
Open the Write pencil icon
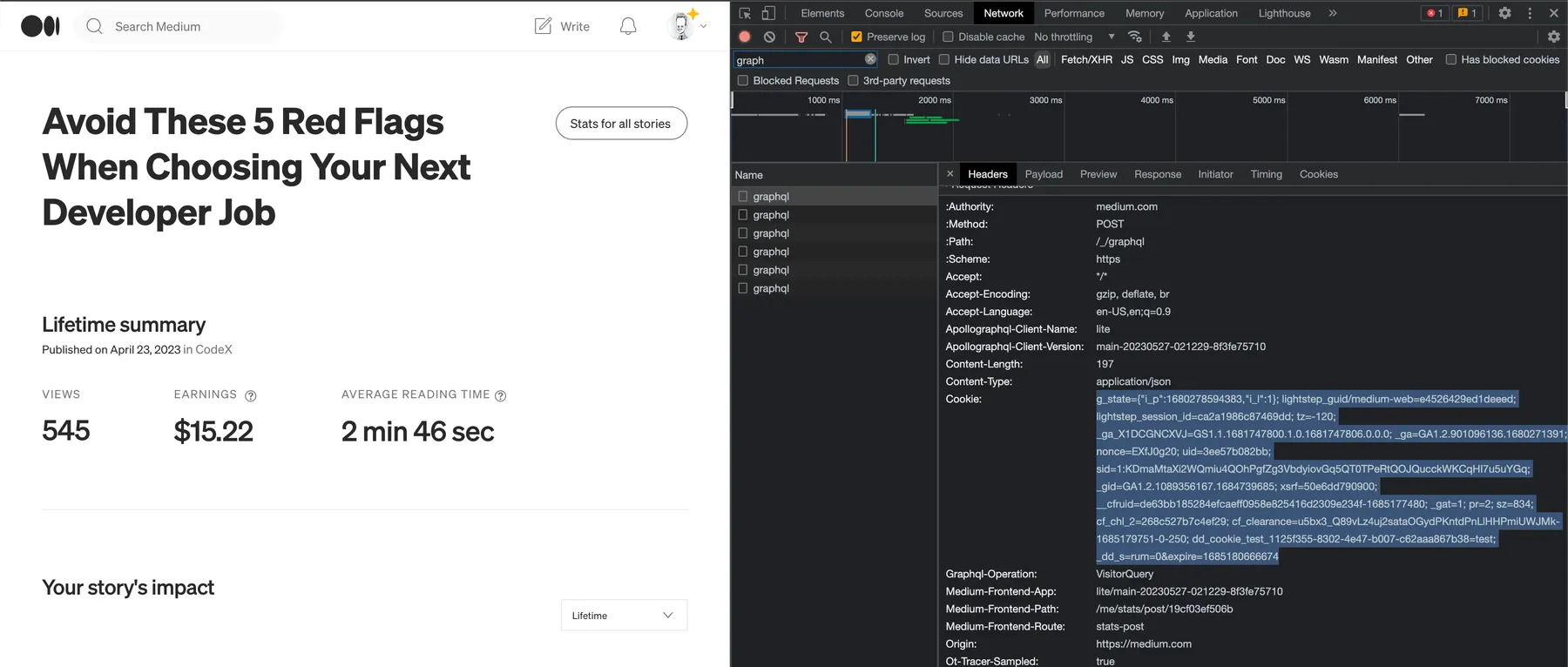coord(543,26)
